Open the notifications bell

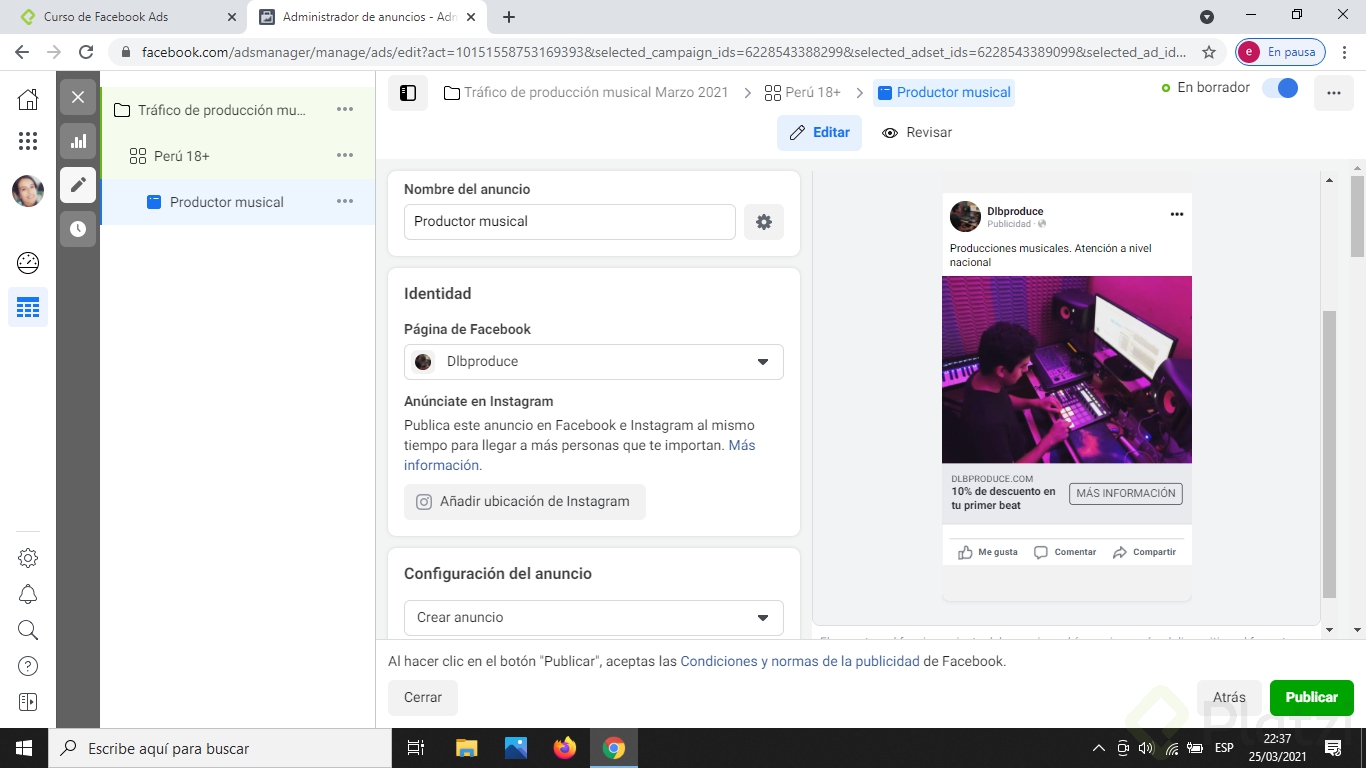pyautogui.click(x=28, y=594)
